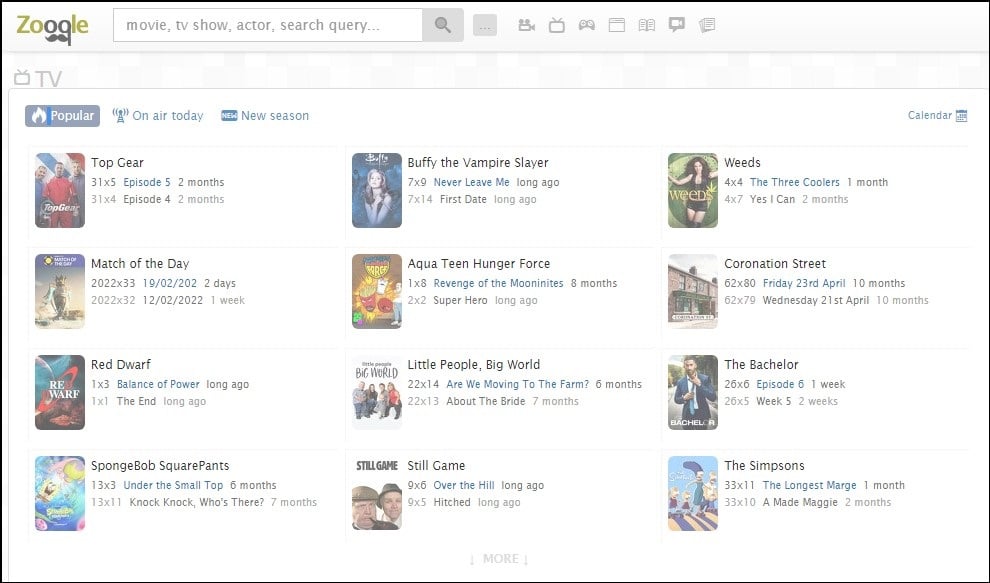Open the SpongeBob SquarePants title
Viewport: 990px width, 583px height.
[160, 466]
